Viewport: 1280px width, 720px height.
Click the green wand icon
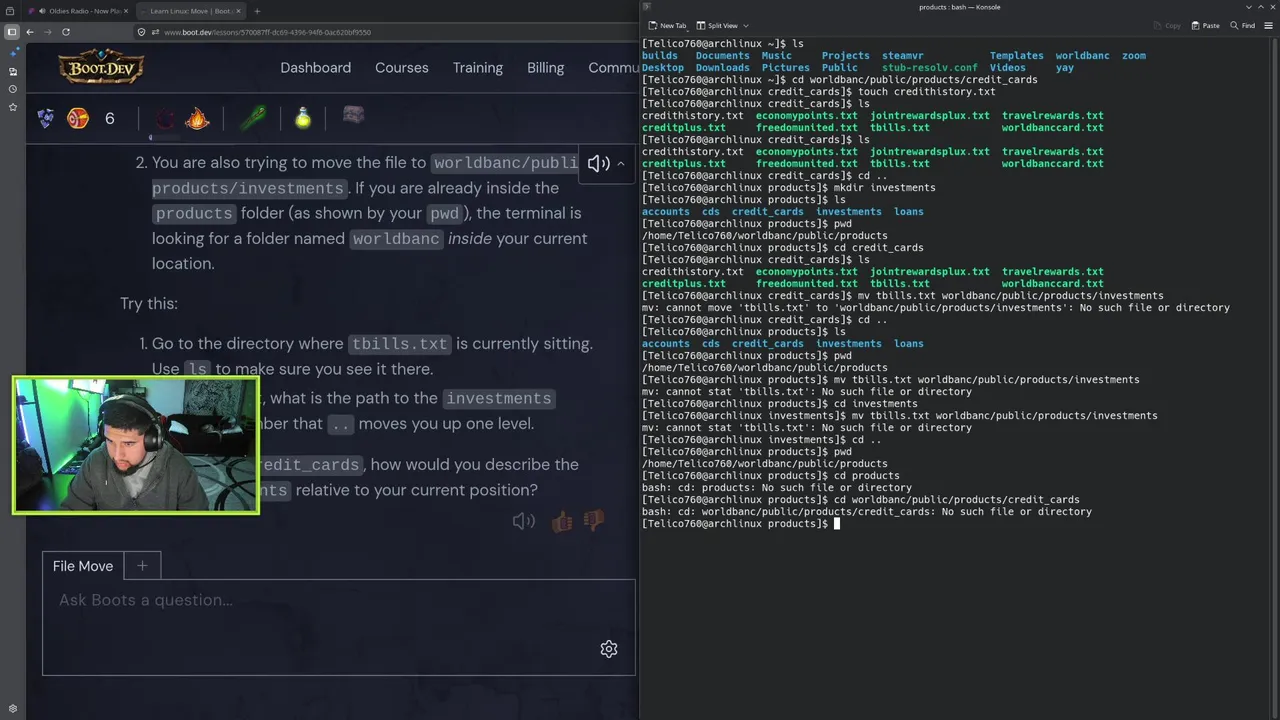[x=252, y=118]
